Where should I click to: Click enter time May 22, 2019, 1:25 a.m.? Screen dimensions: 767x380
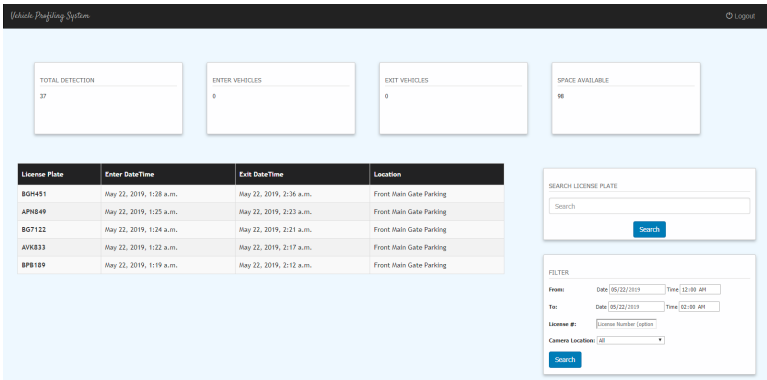pos(141,212)
